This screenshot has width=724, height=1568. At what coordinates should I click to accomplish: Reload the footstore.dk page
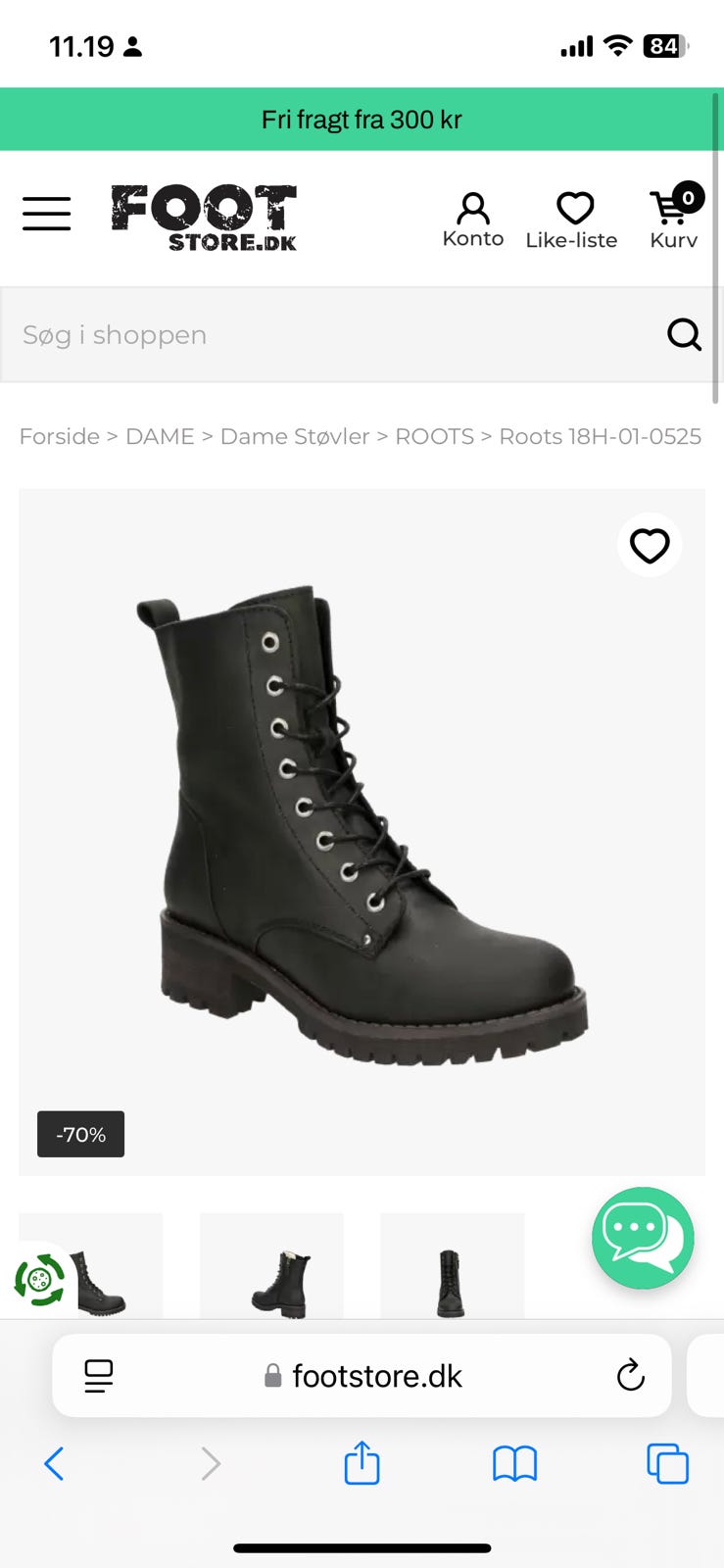tap(631, 1376)
